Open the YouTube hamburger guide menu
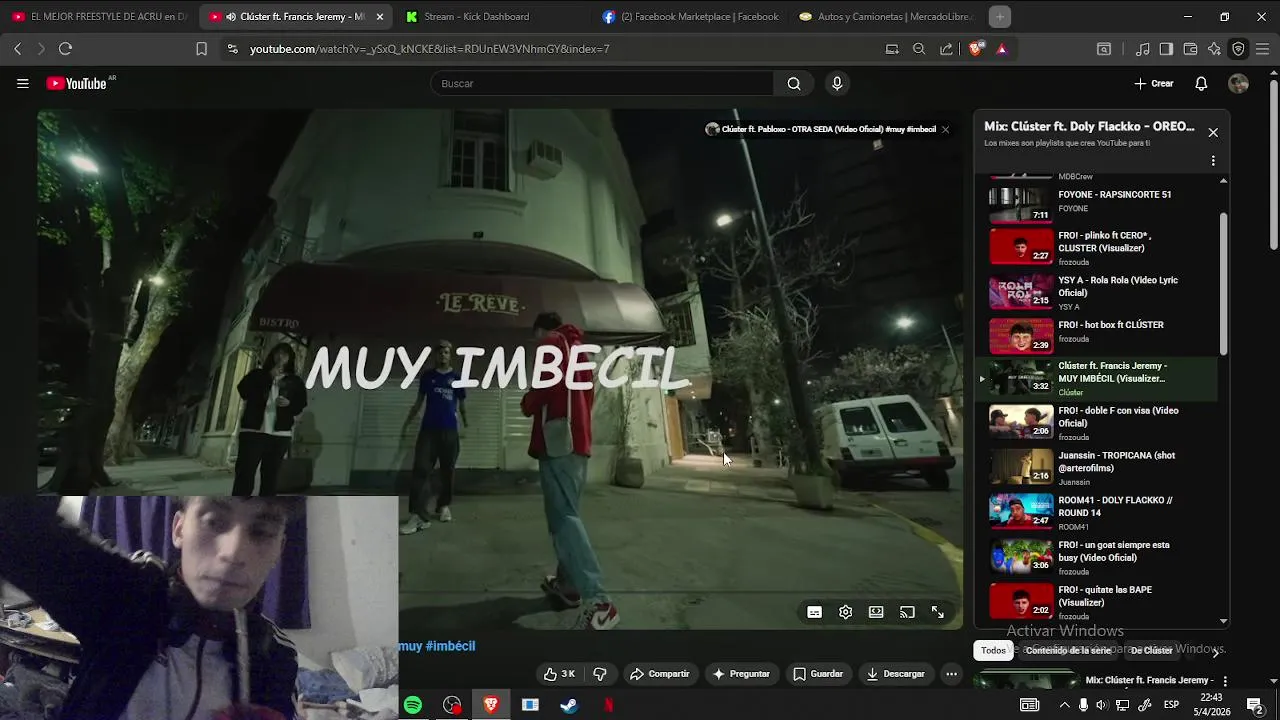 (x=22, y=84)
